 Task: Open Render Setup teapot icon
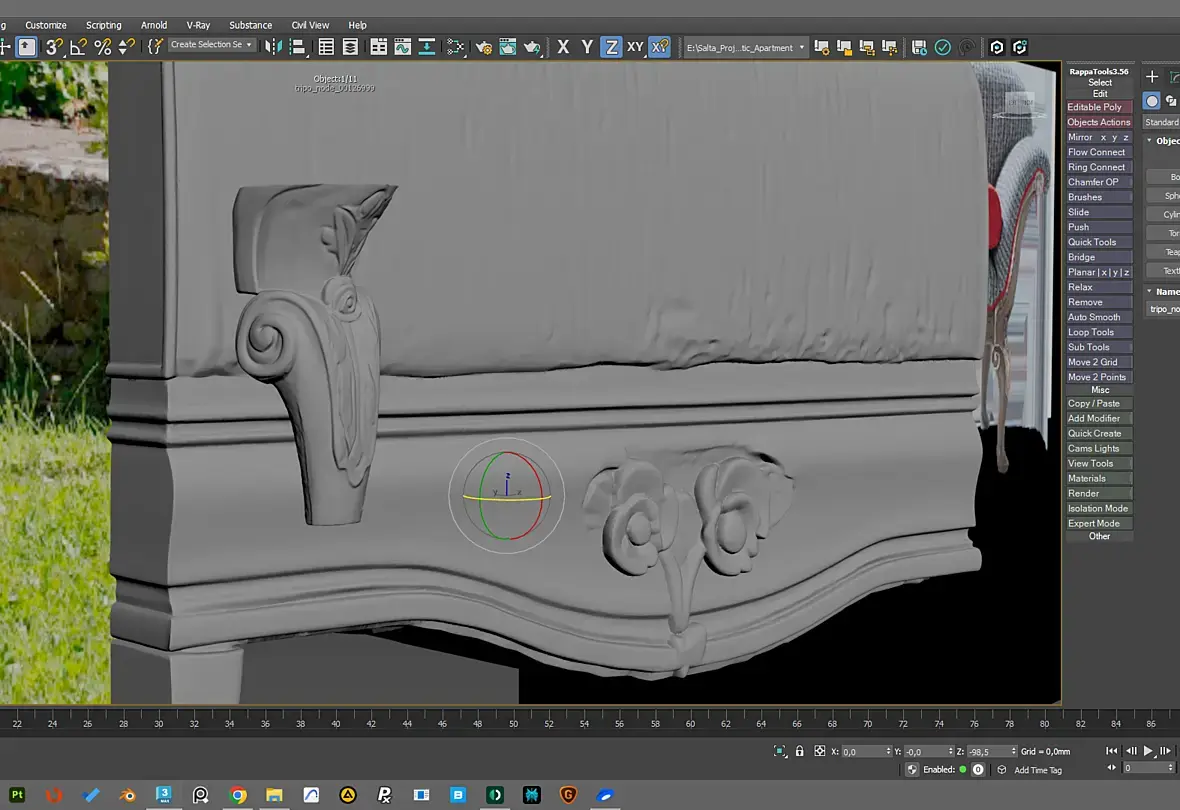(484, 47)
